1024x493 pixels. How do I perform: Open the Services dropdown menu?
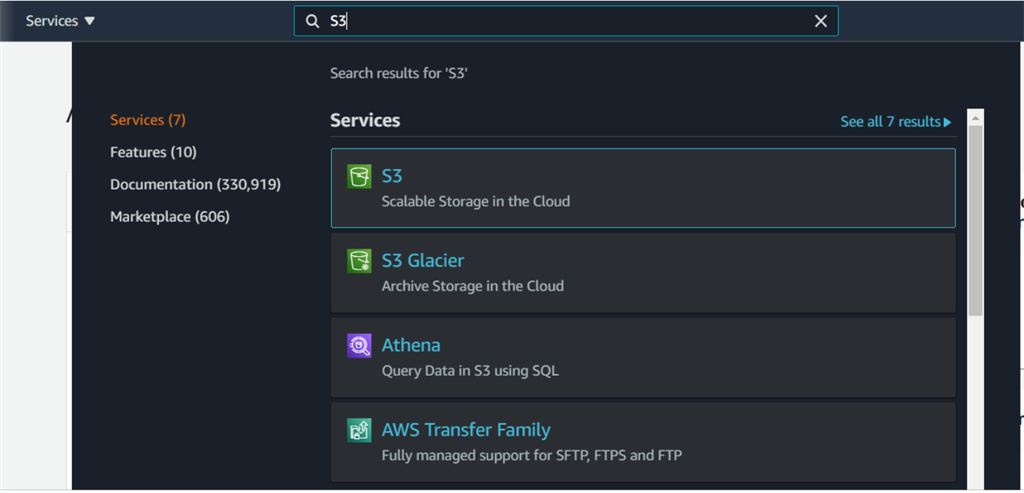pyautogui.click(x=61, y=21)
